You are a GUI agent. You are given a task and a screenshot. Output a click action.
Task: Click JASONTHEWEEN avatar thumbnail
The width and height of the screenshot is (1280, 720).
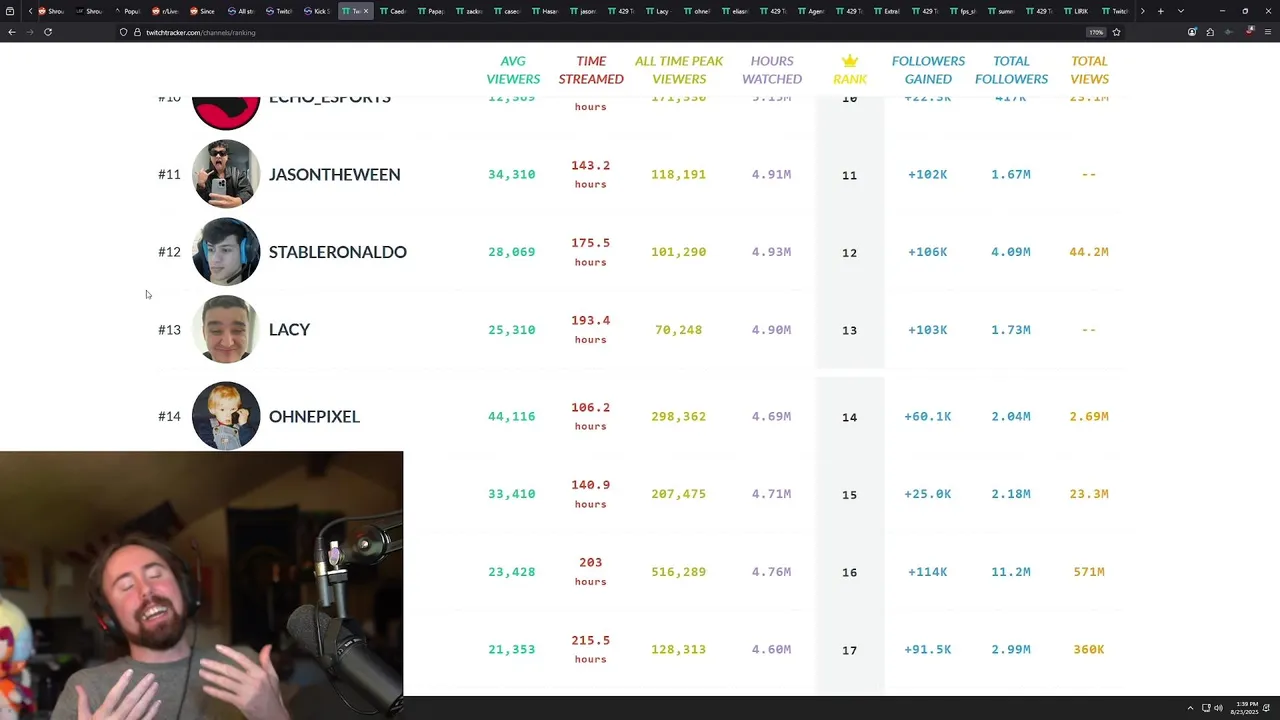pos(226,174)
